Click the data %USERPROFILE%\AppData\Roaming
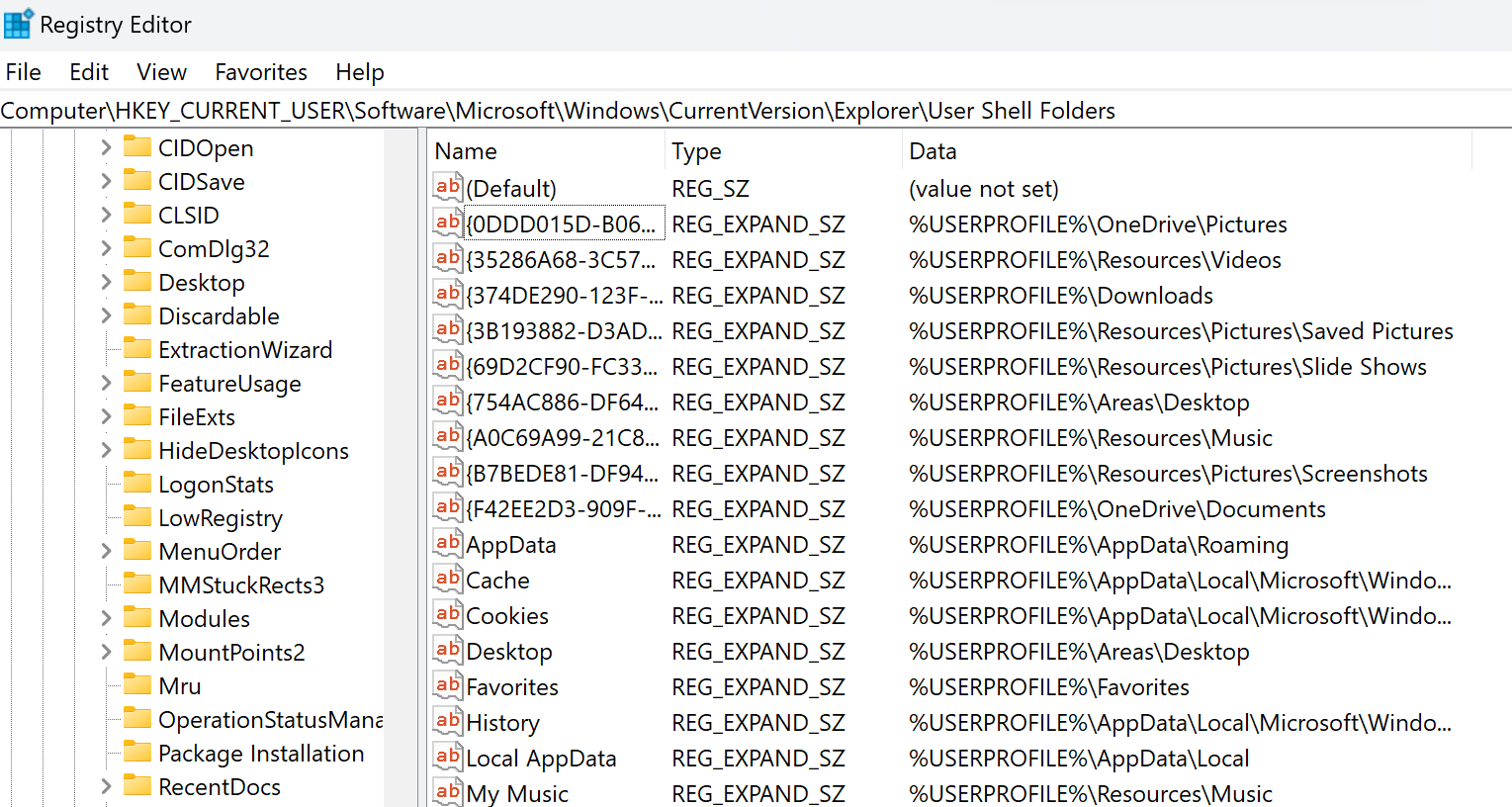Screen dimensions: 1512x807 point(1099,545)
